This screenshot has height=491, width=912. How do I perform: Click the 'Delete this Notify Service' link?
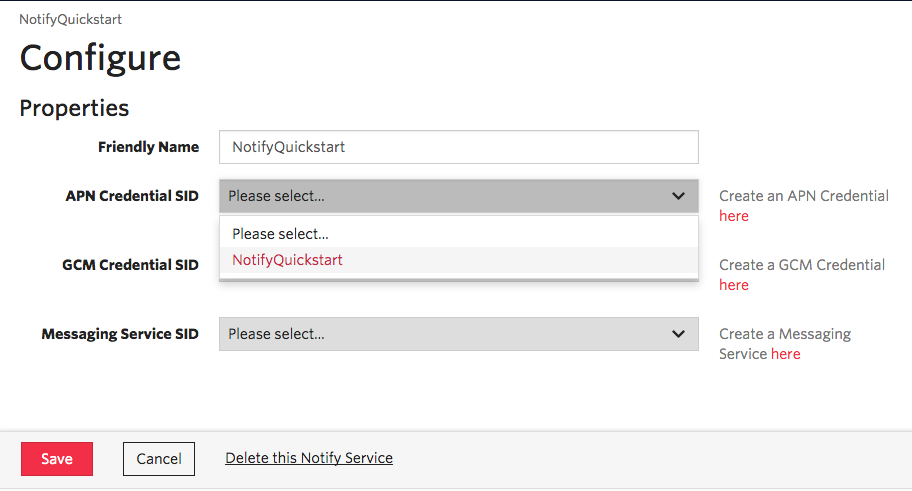coord(309,458)
